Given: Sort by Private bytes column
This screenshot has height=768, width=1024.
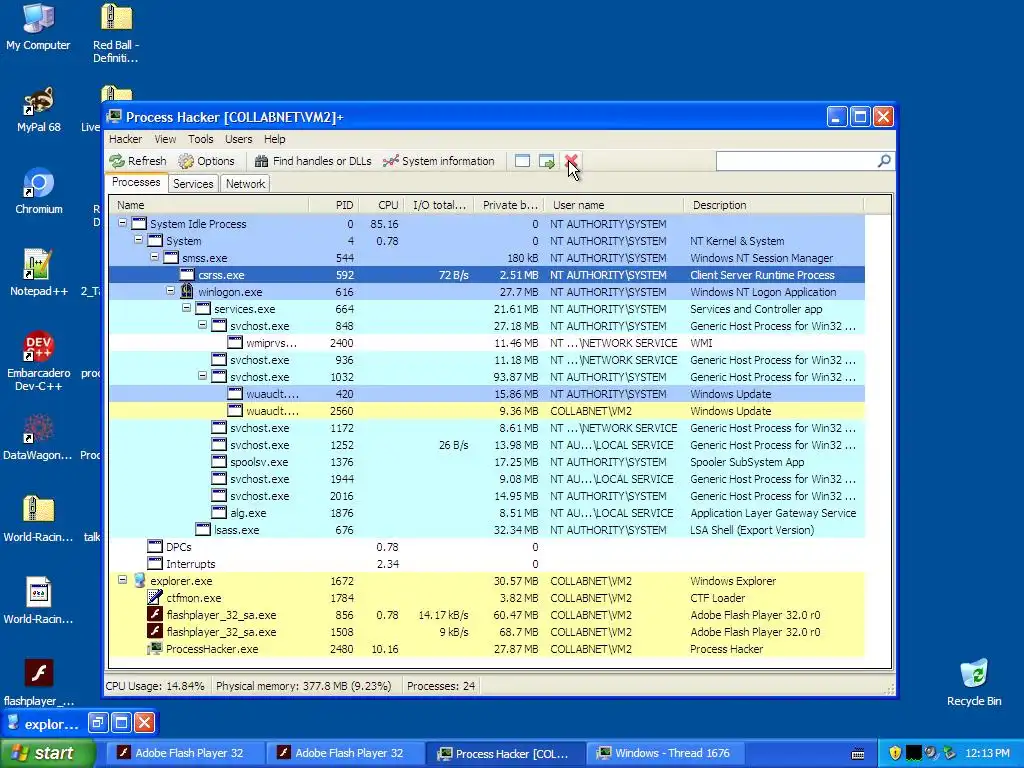Looking at the screenshot, I should [x=509, y=205].
